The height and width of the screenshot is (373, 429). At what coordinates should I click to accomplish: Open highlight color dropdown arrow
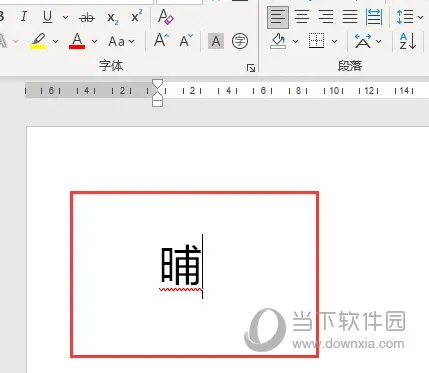pyautogui.click(x=55, y=42)
